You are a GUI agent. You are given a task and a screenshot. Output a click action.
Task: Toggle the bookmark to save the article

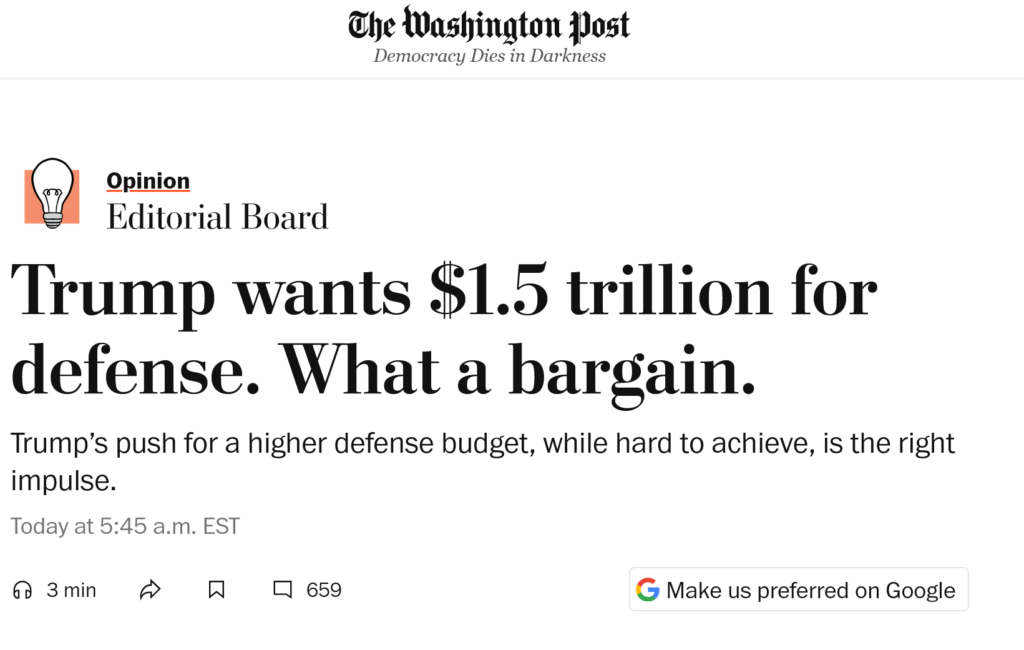coord(216,590)
